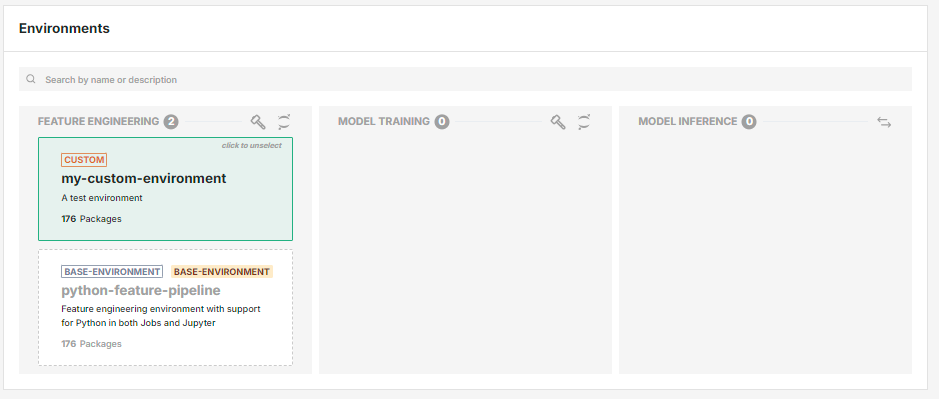Click the hammer build icon under Model Training

[x=558, y=122]
